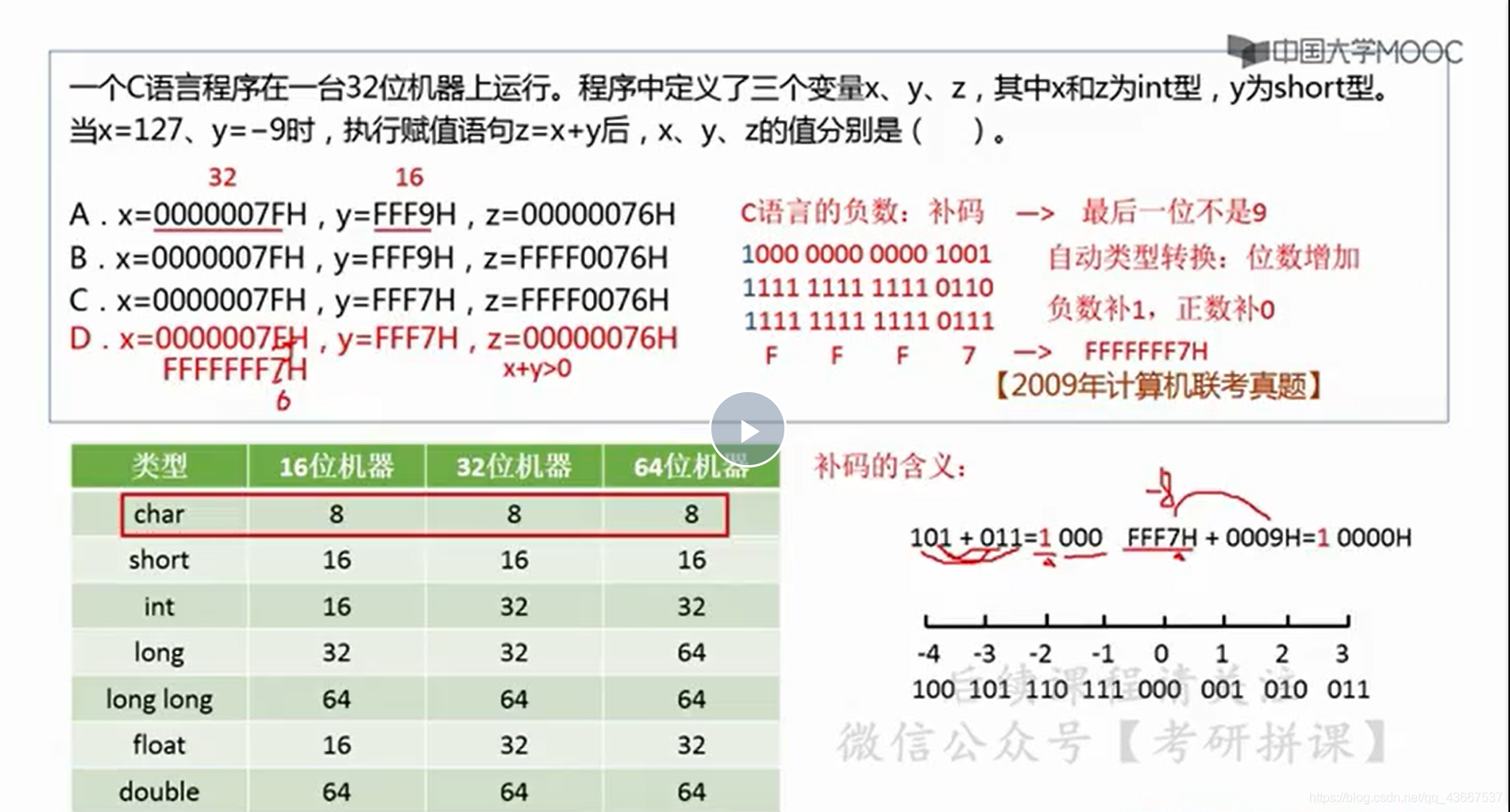Select the red answer option D row
1510x812 pixels.
(373, 339)
